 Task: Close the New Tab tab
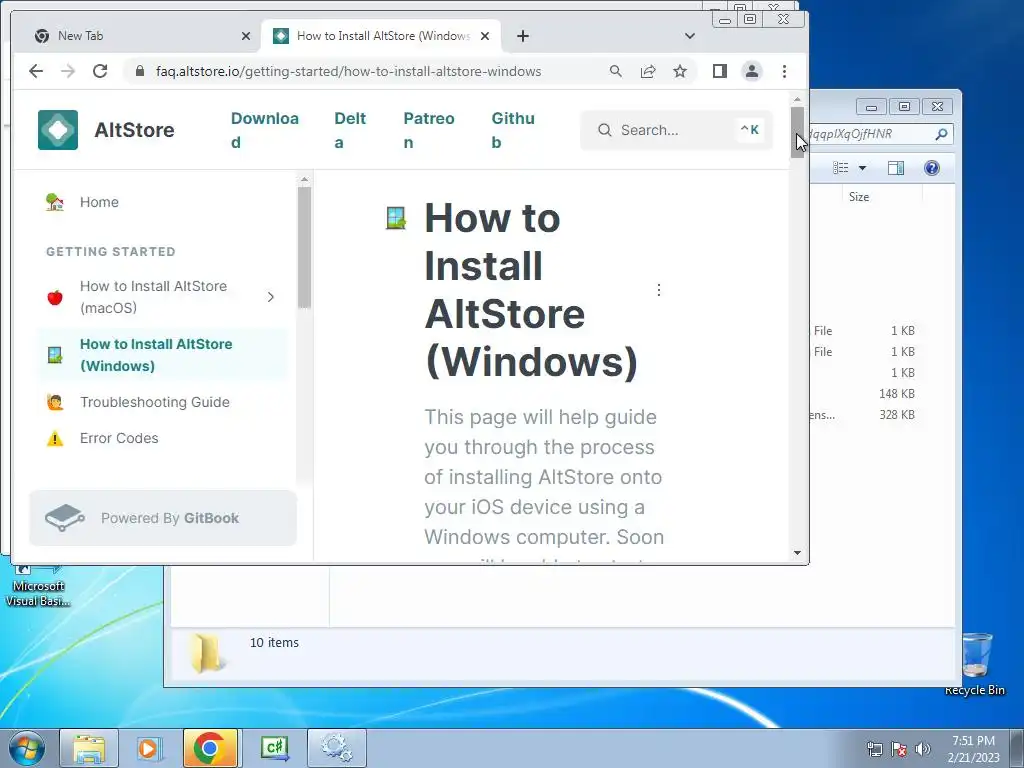pos(246,36)
